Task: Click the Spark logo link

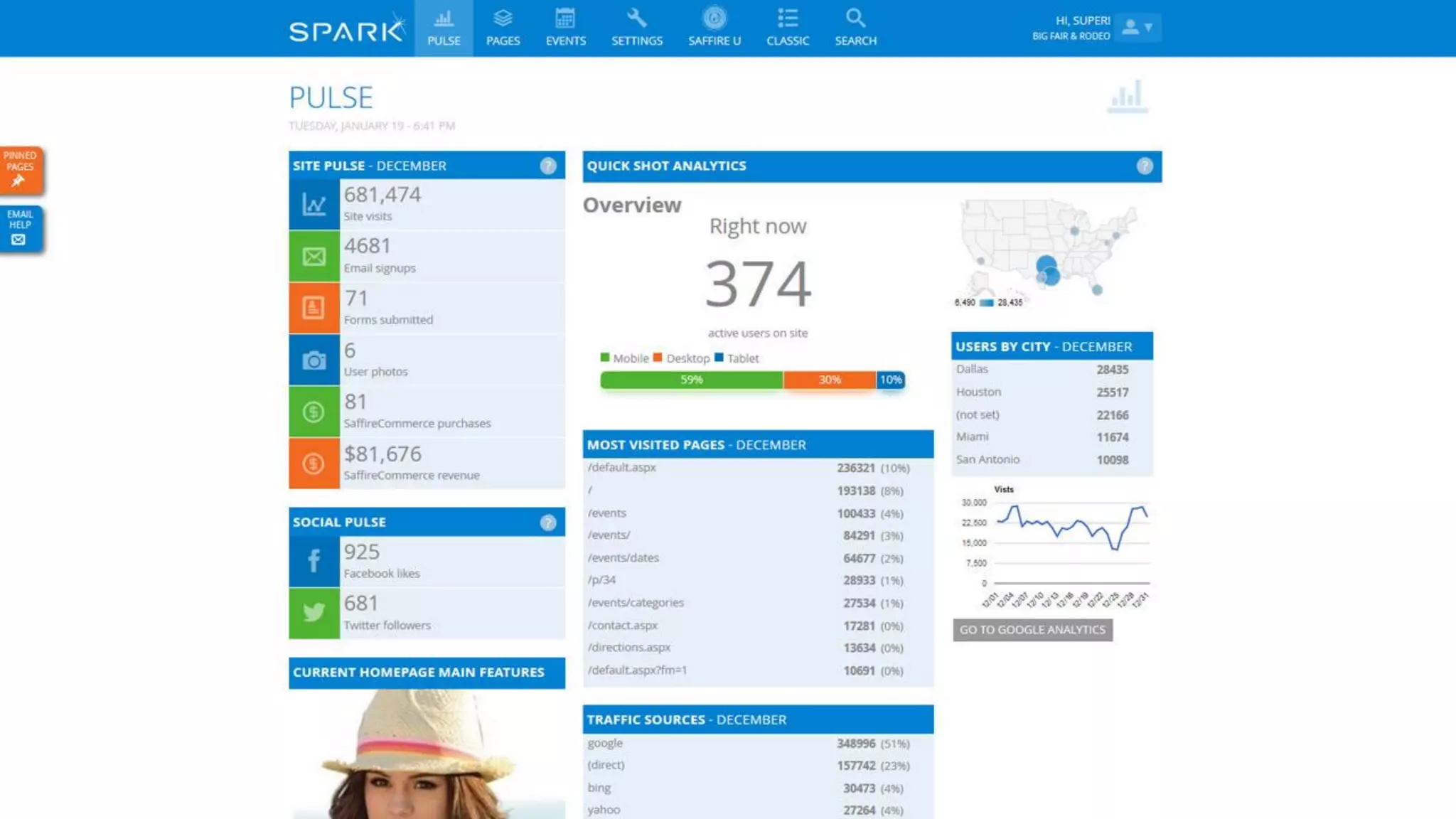Action: [346, 30]
